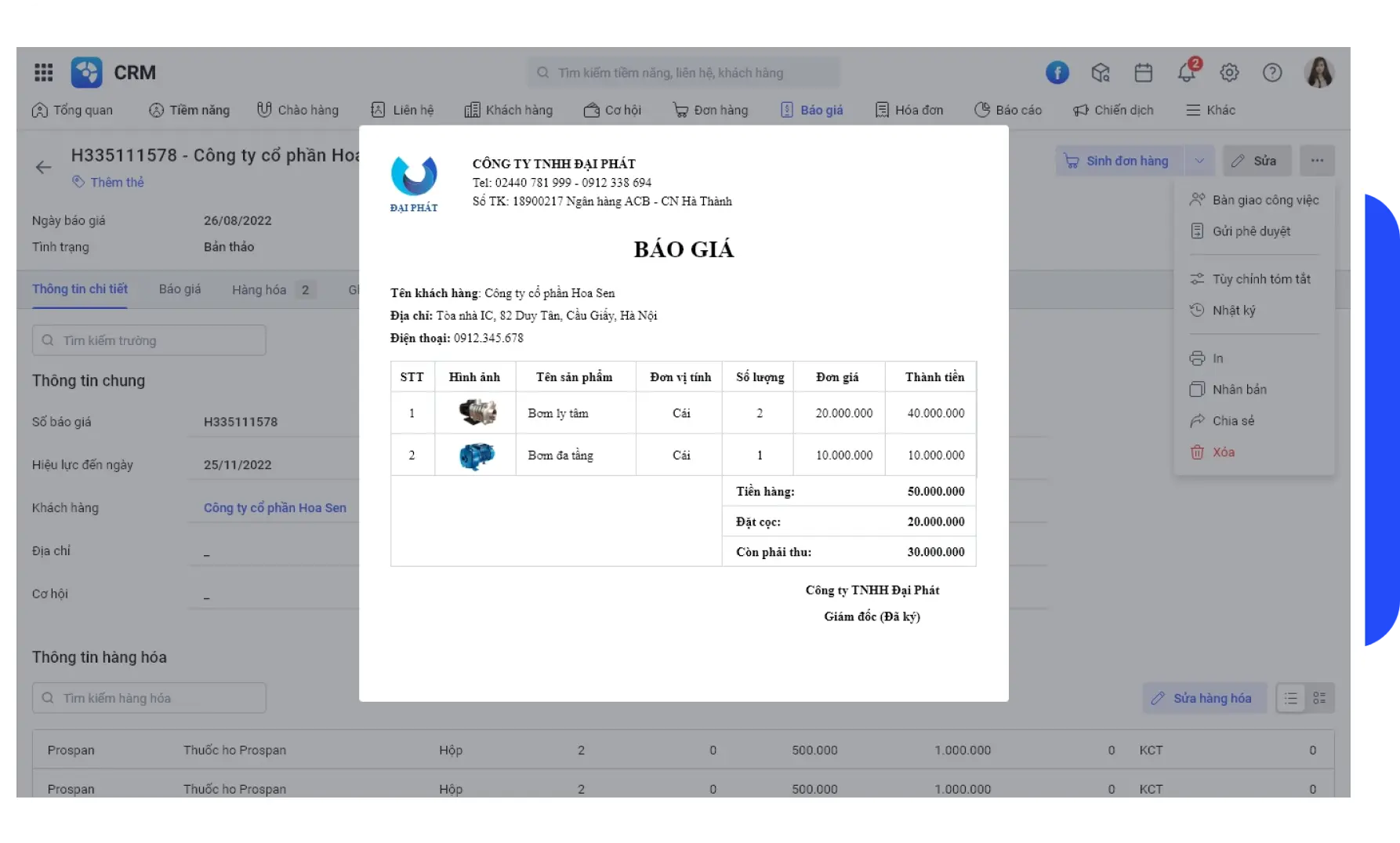Open the Công ty cổ phần Hoa Sen link
Screen dimensions: 1400x843
274,507
